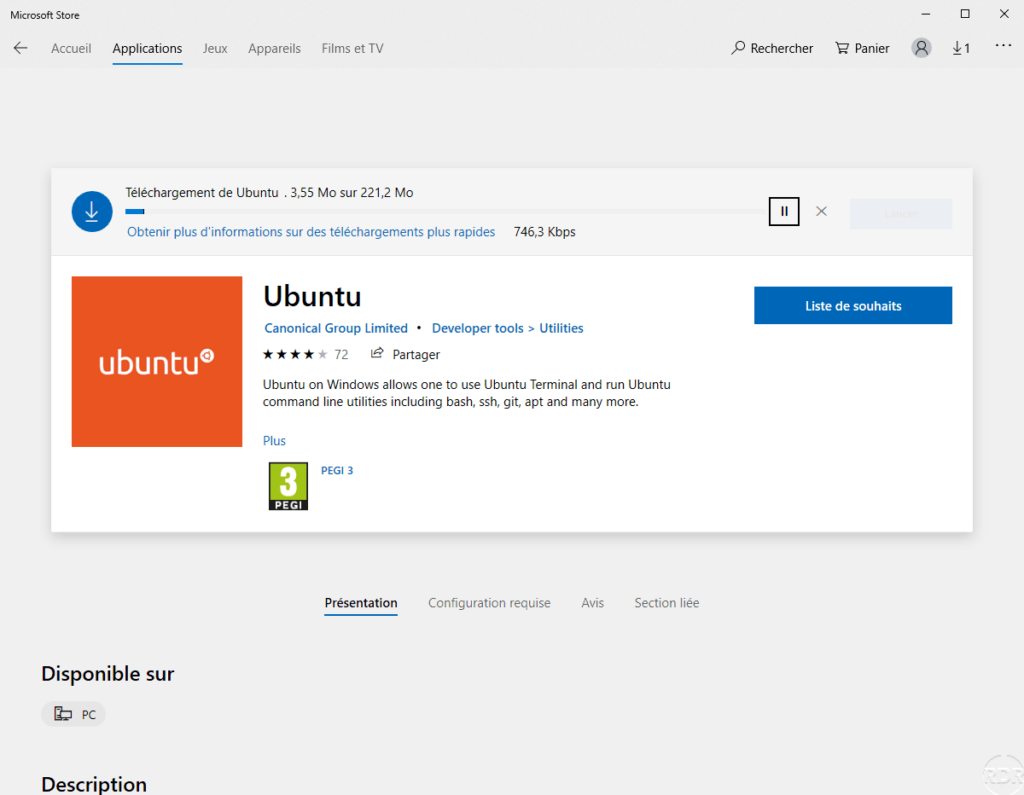Expand description with Plus link
This screenshot has height=795, width=1024.
[274, 441]
